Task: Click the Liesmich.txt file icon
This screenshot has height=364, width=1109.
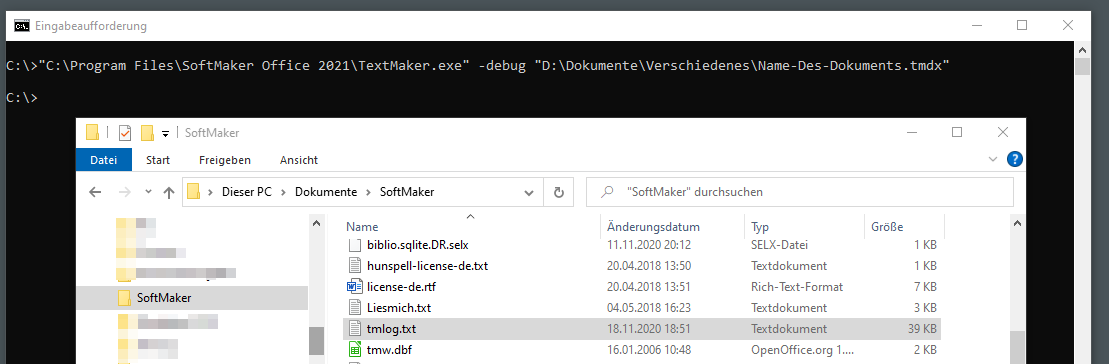Action: pos(354,307)
